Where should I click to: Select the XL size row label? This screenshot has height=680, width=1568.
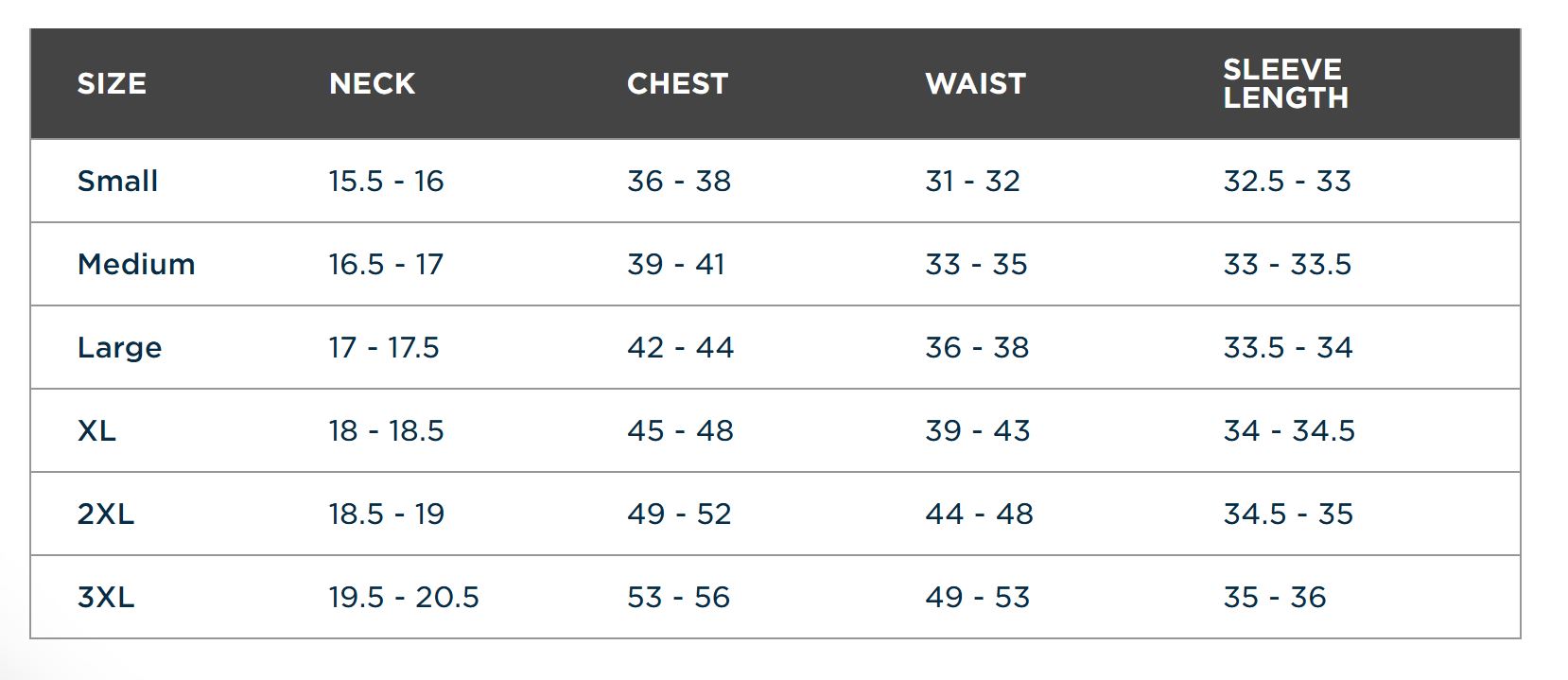(x=96, y=430)
